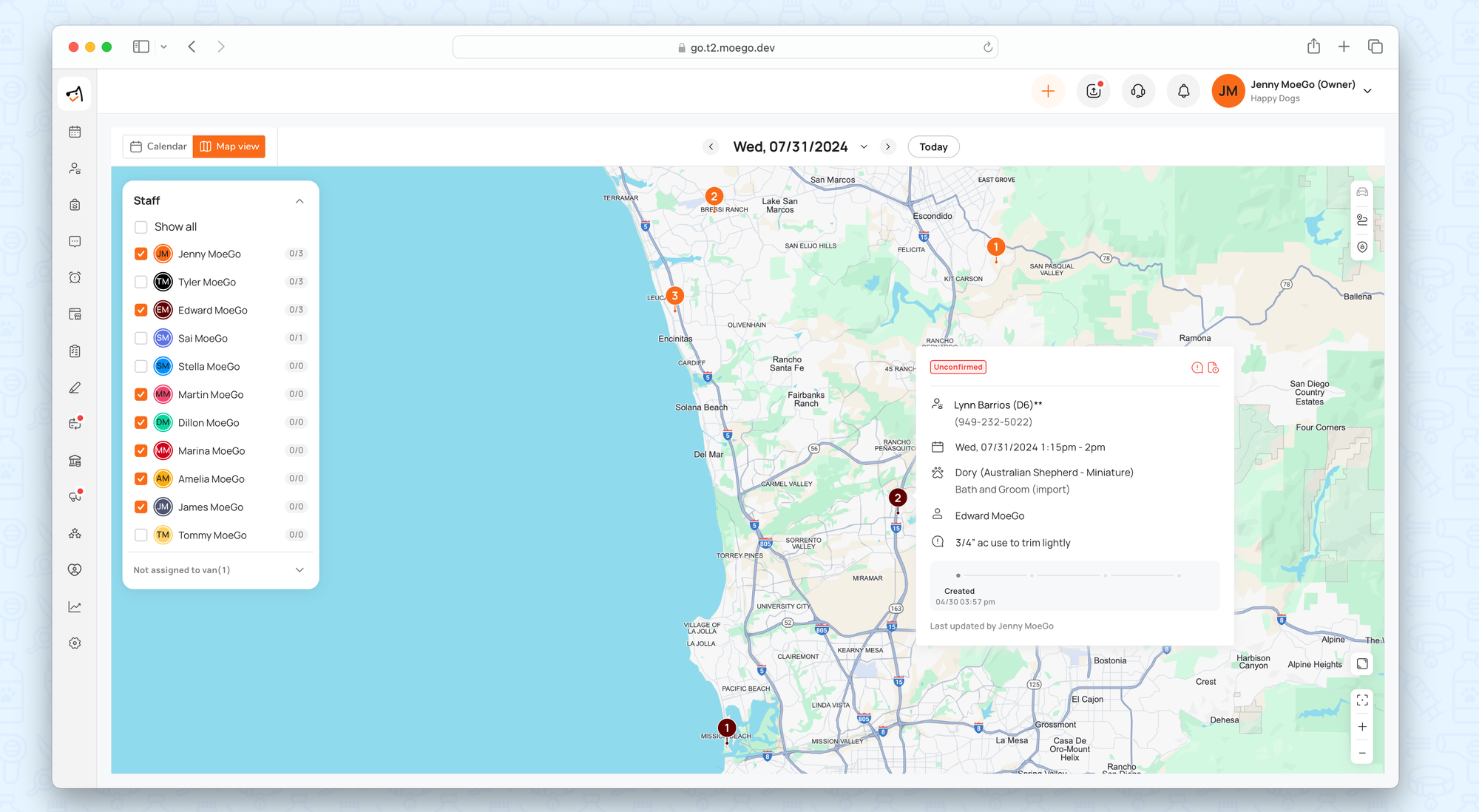The height and width of the screenshot is (812, 1479).
Task: Open reports chart icon in sidebar
Action: click(x=75, y=606)
